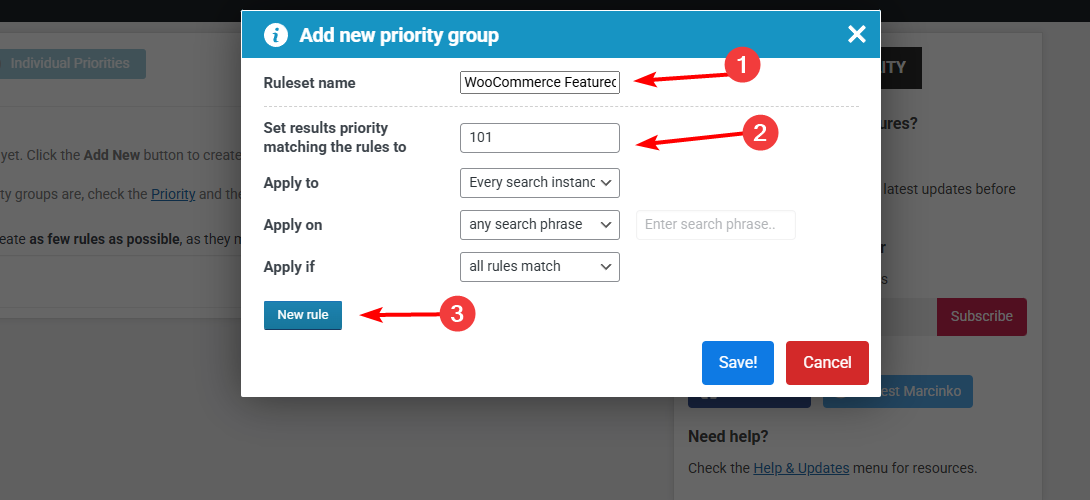1090x500 pixels.
Task: Click the red annotation marker number 2
Action: click(x=759, y=133)
